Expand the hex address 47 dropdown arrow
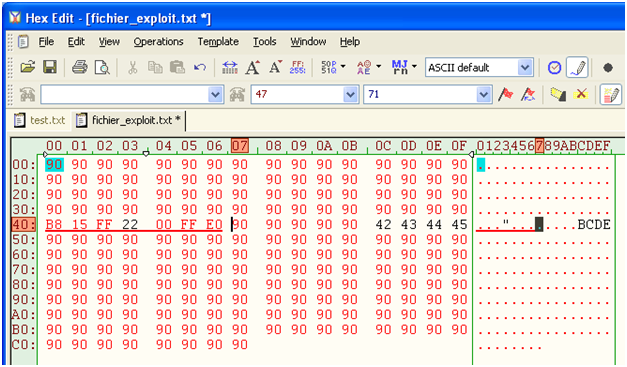This screenshot has height=367, width=627. tap(350, 95)
